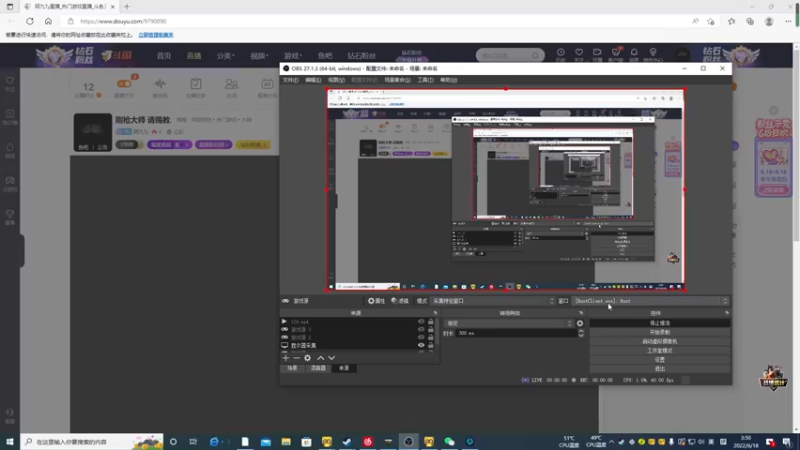Open the 视图 menu in OBS
Screen dimensions: 800x450
[x=336, y=80]
